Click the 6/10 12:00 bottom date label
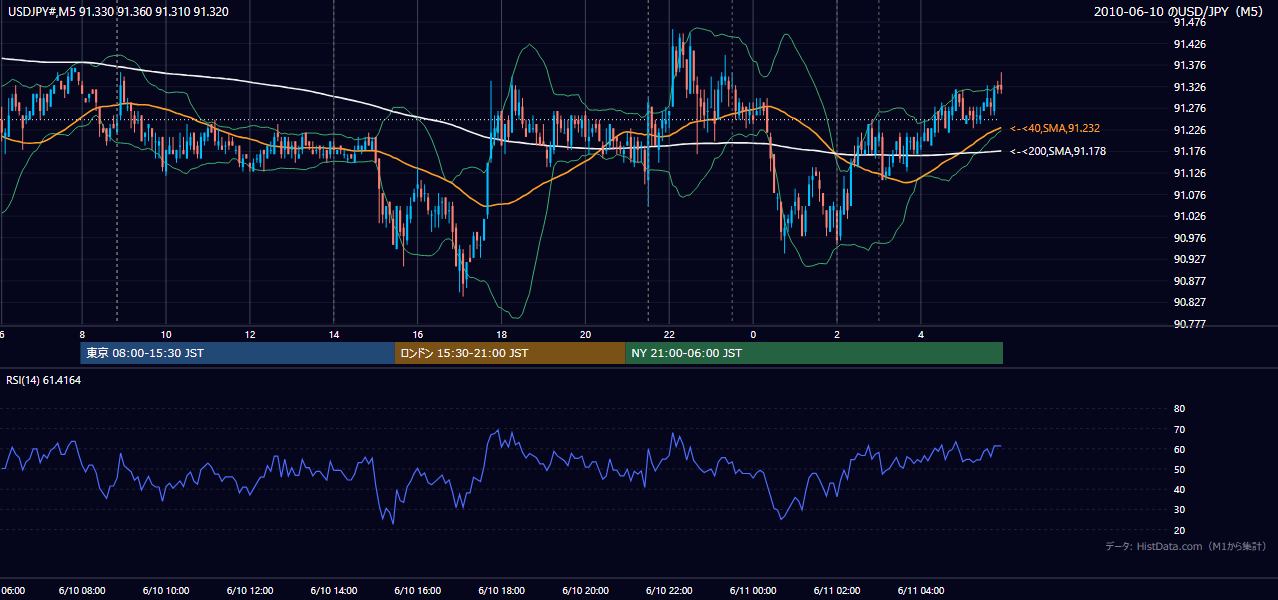This screenshot has width=1278, height=600. point(250,591)
